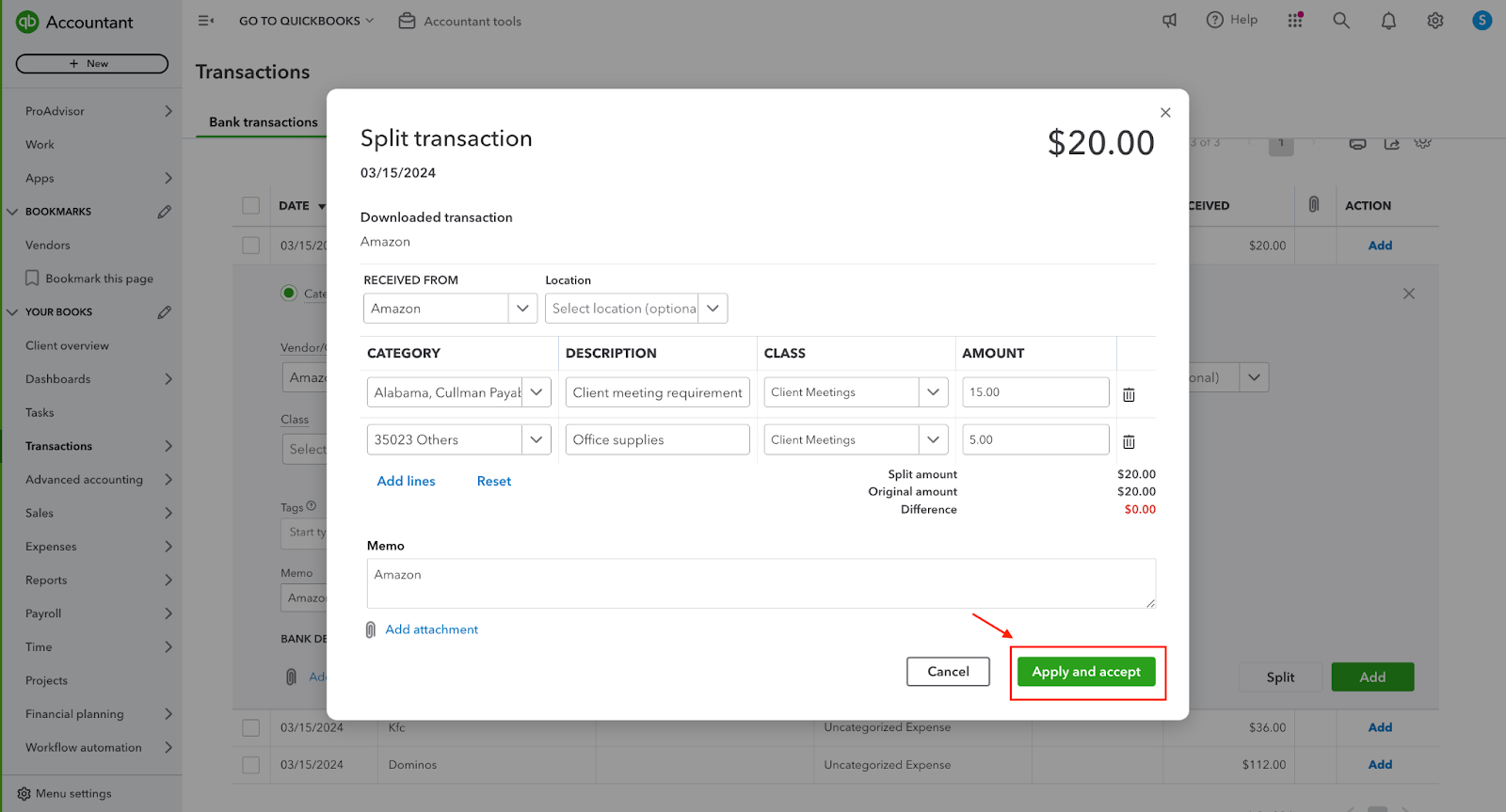
Task: Delete the 15.00 split line
Action: click(x=1129, y=395)
